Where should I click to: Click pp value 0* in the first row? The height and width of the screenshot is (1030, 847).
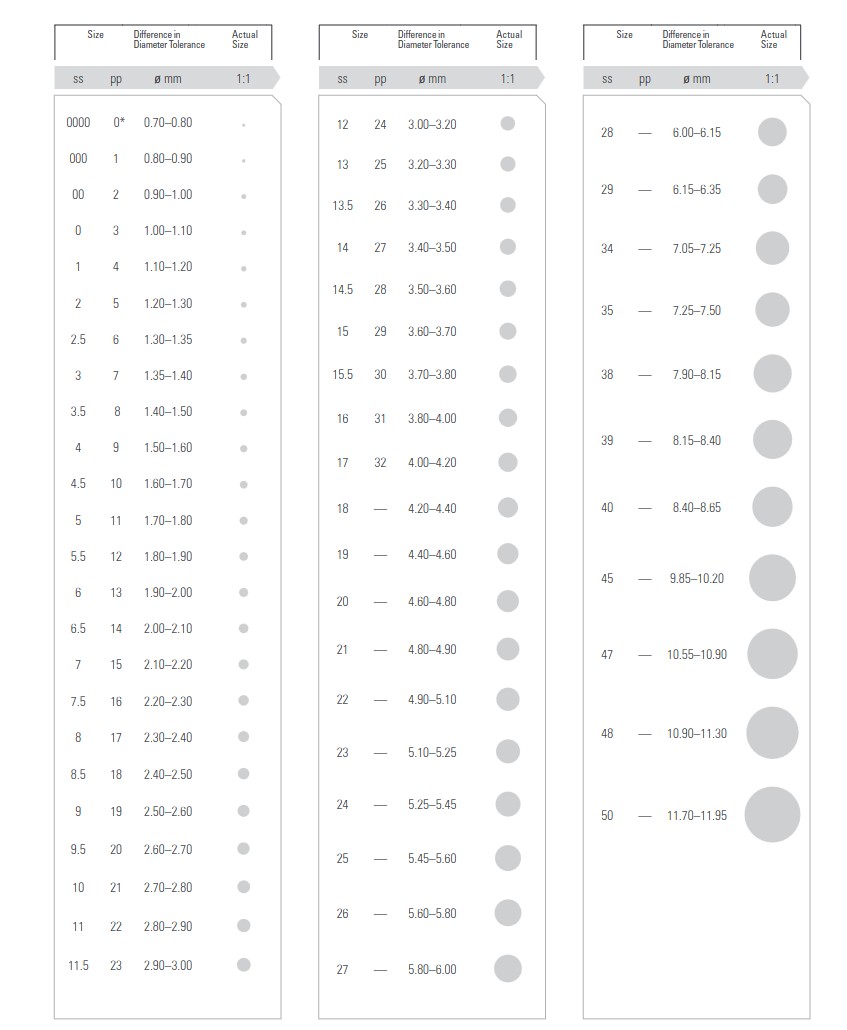119,122
